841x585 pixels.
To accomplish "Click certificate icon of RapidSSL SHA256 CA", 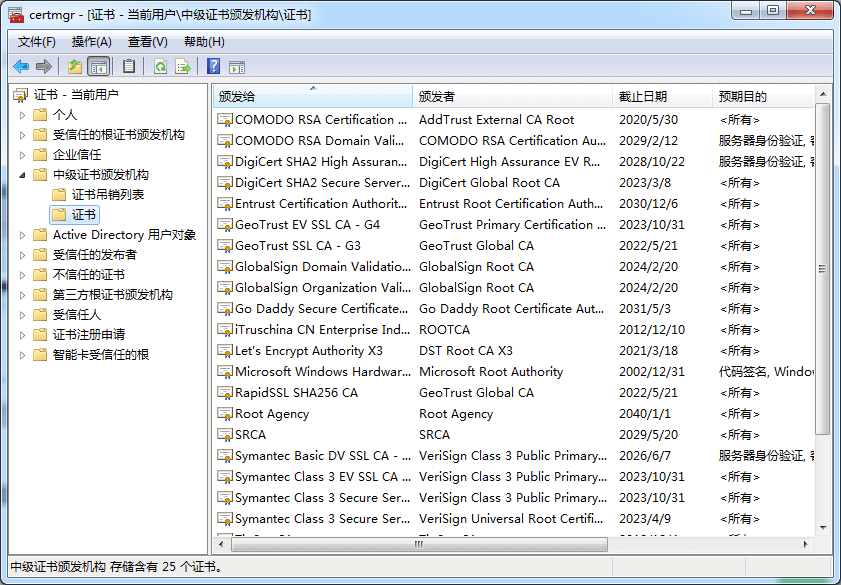I will 225,393.
